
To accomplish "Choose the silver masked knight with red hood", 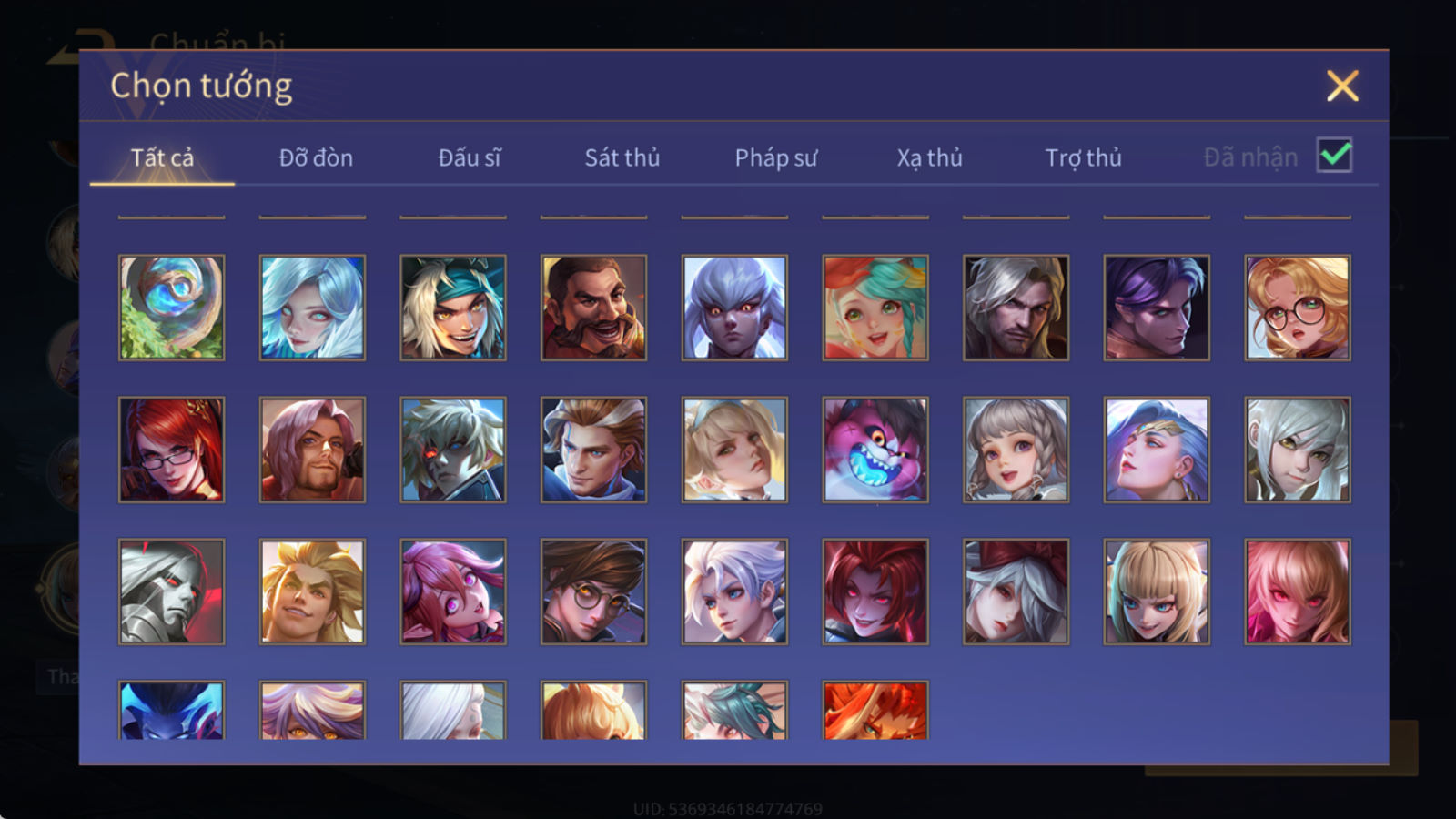I will click(171, 591).
